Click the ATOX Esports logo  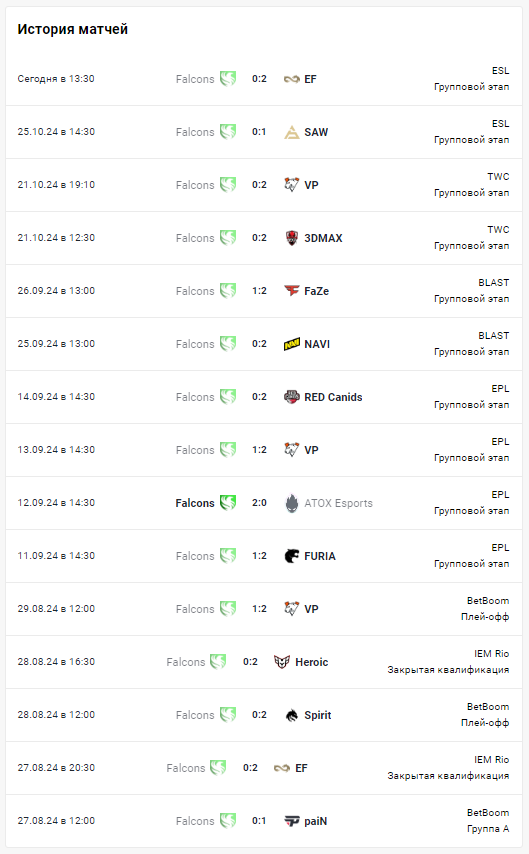point(291,503)
